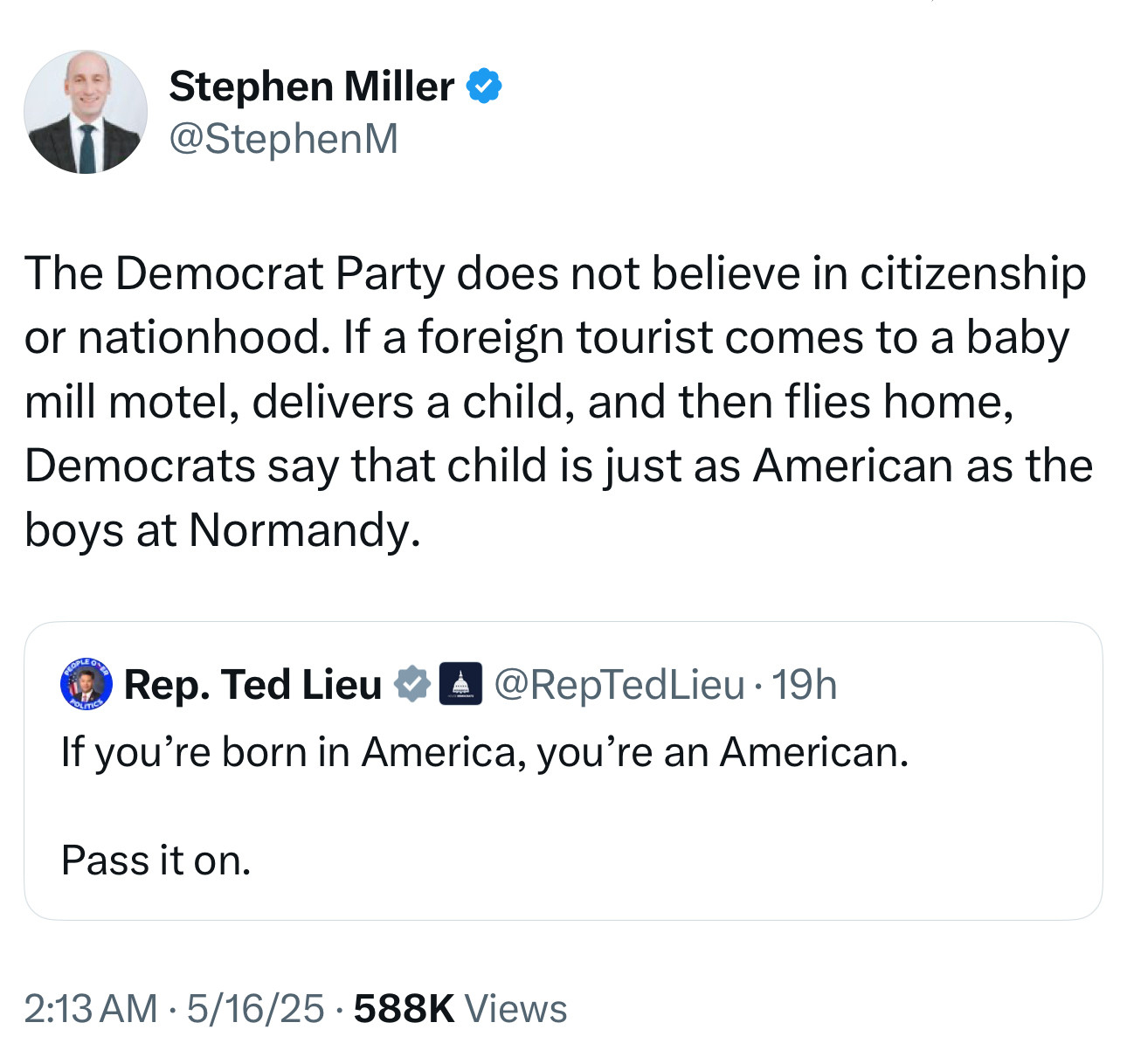Click the main post text about Democrat Party
The width and height of the screenshot is (1127, 1064).
coord(556,273)
